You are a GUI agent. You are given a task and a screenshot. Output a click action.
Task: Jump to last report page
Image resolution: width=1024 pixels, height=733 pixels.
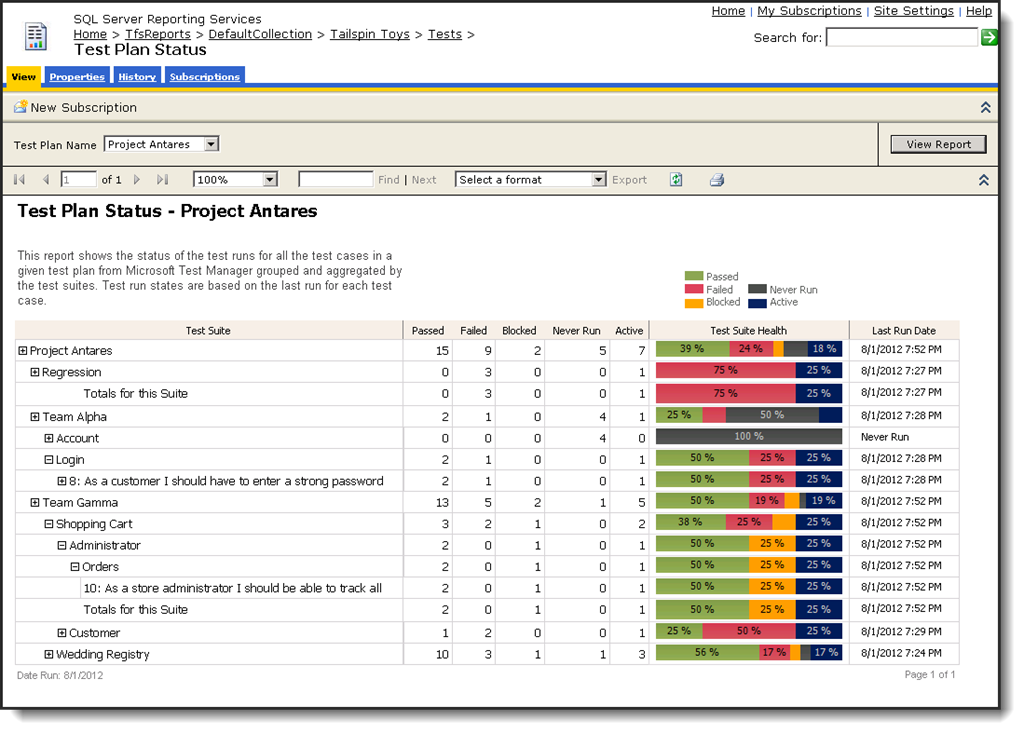pos(163,180)
